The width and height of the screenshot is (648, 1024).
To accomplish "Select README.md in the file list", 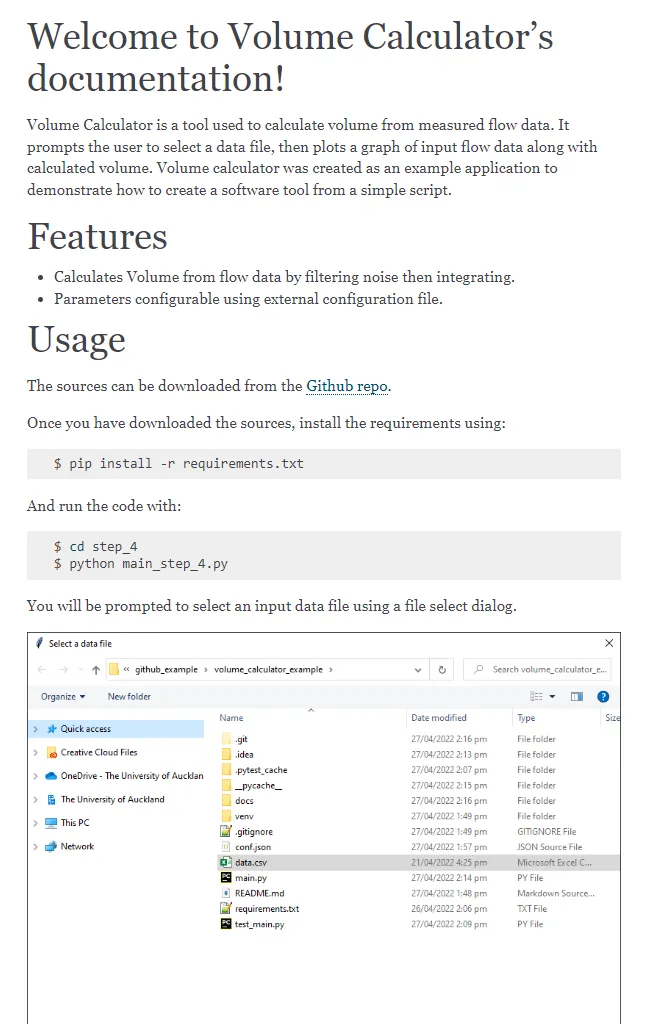I will pos(260,893).
